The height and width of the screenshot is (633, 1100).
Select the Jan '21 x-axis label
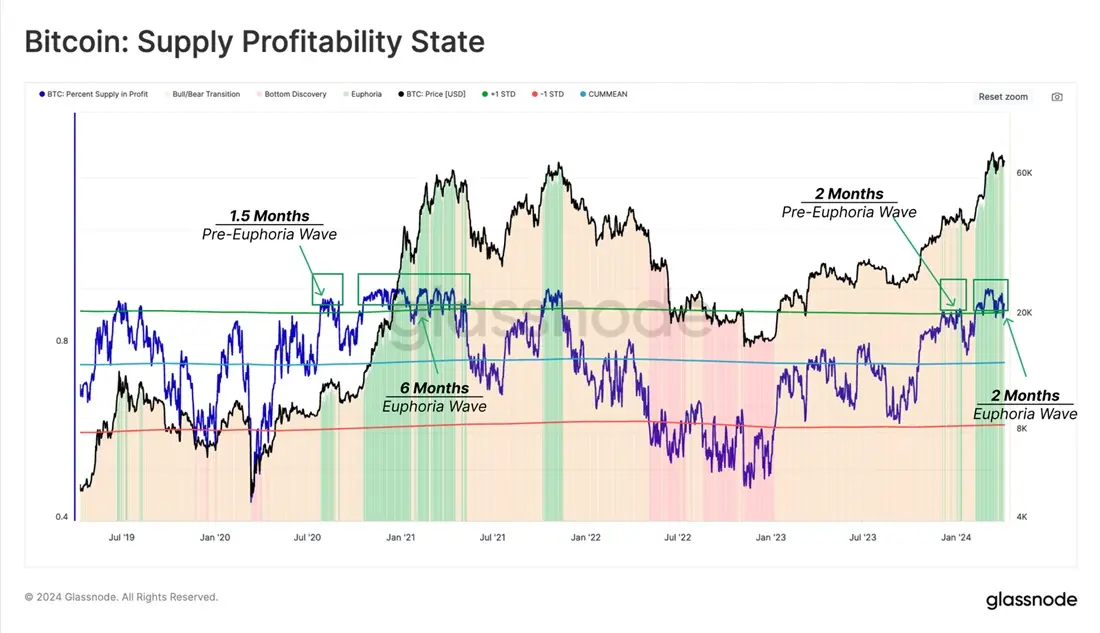pos(401,538)
